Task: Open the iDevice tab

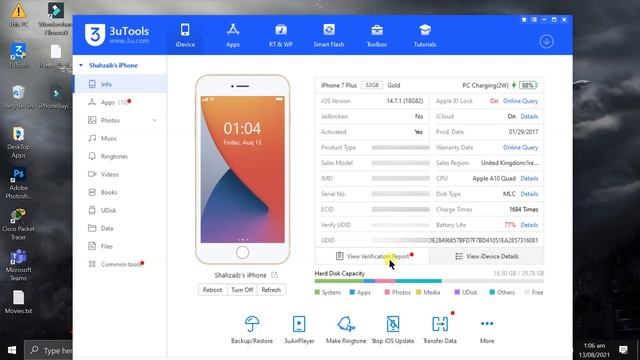Action: (185, 36)
